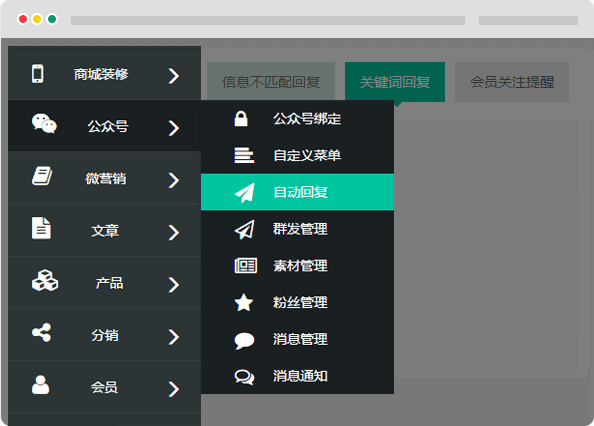
Task: Click the book icon next to 微营销
Action: 42,176
